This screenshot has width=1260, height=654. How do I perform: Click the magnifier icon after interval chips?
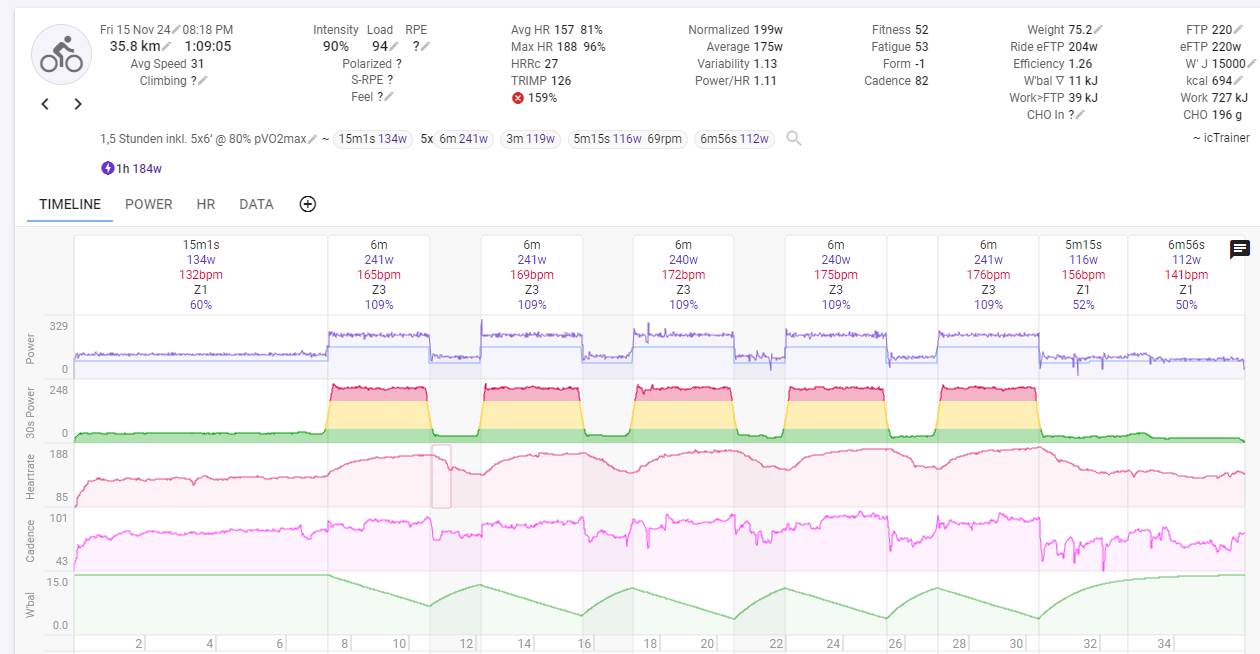coord(794,139)
